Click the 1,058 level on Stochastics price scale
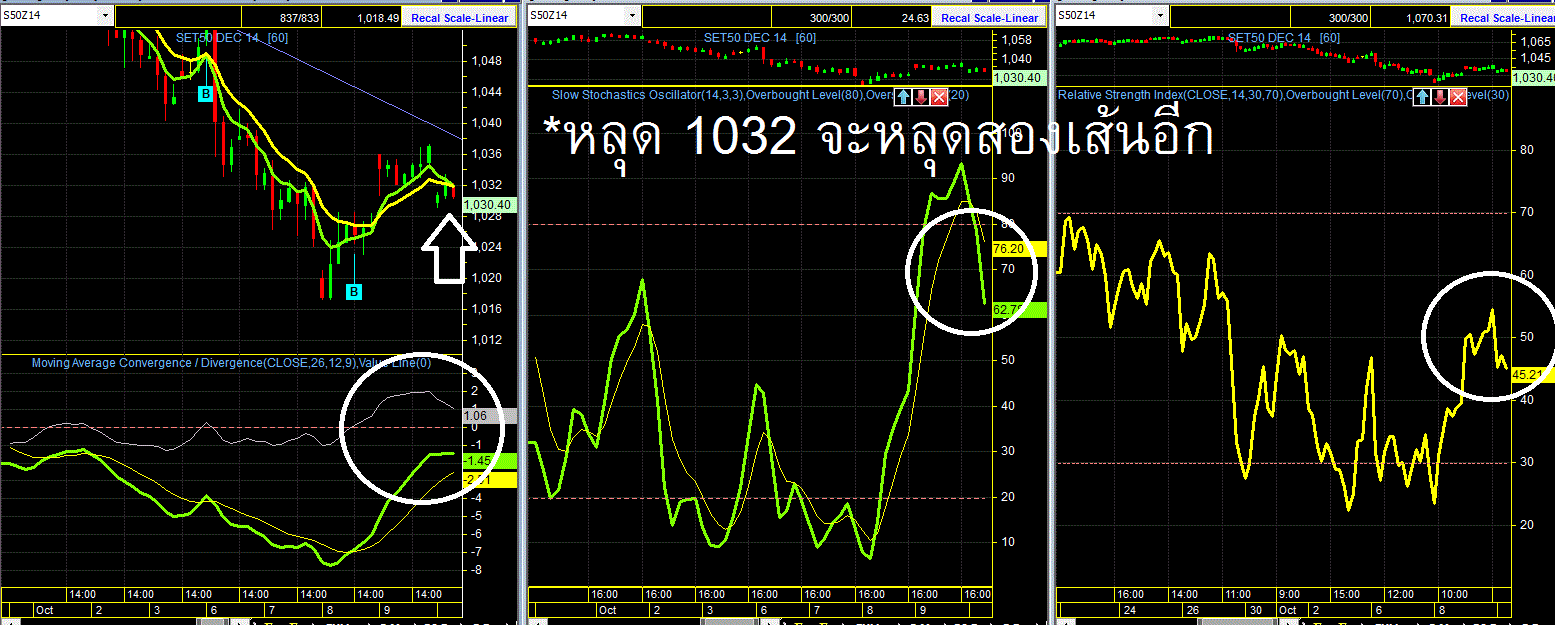The image size is (1555, 642). [x=1015, y=40]
